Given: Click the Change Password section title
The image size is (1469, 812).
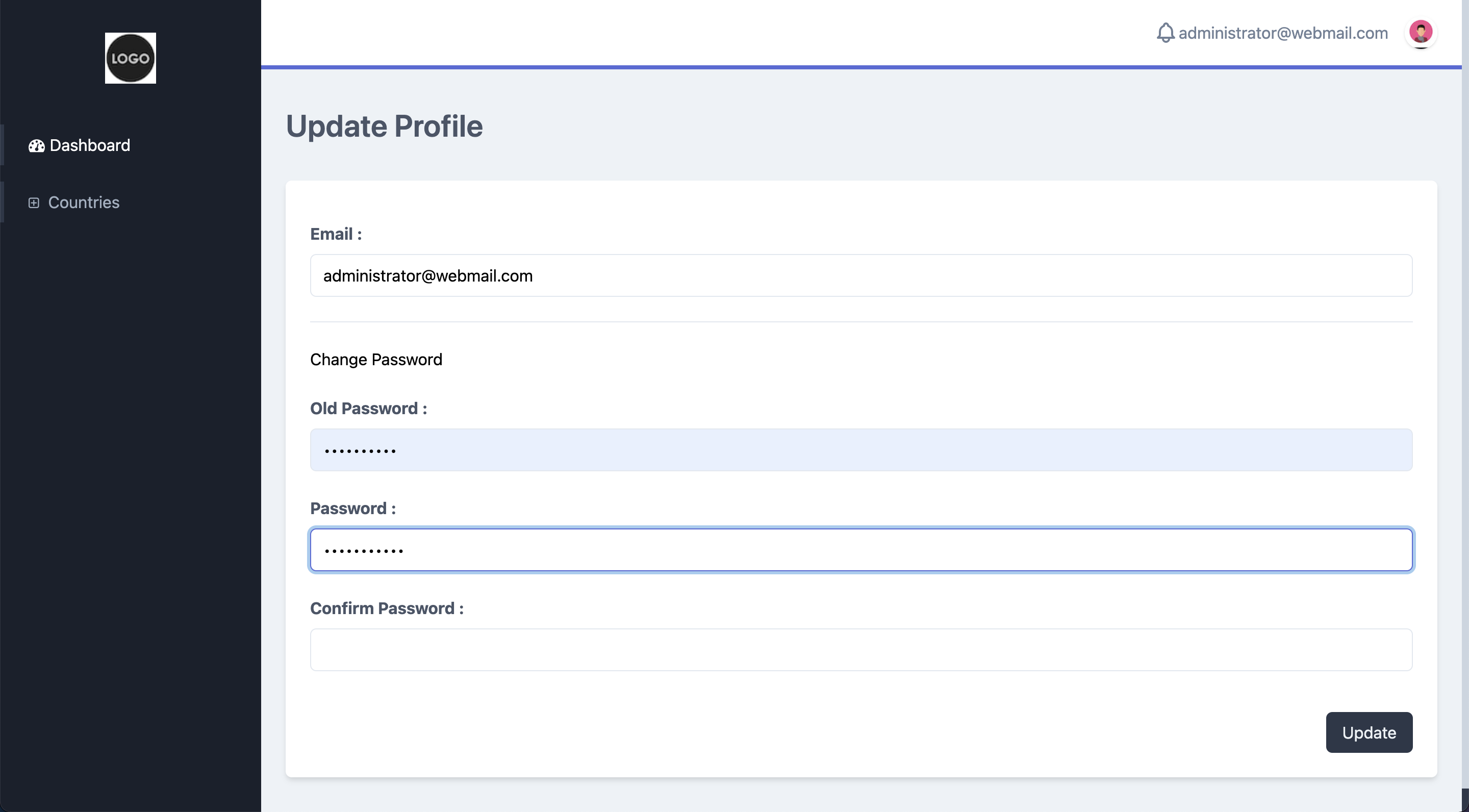Looking at the screenshot, I should click(x=376, y=359).
